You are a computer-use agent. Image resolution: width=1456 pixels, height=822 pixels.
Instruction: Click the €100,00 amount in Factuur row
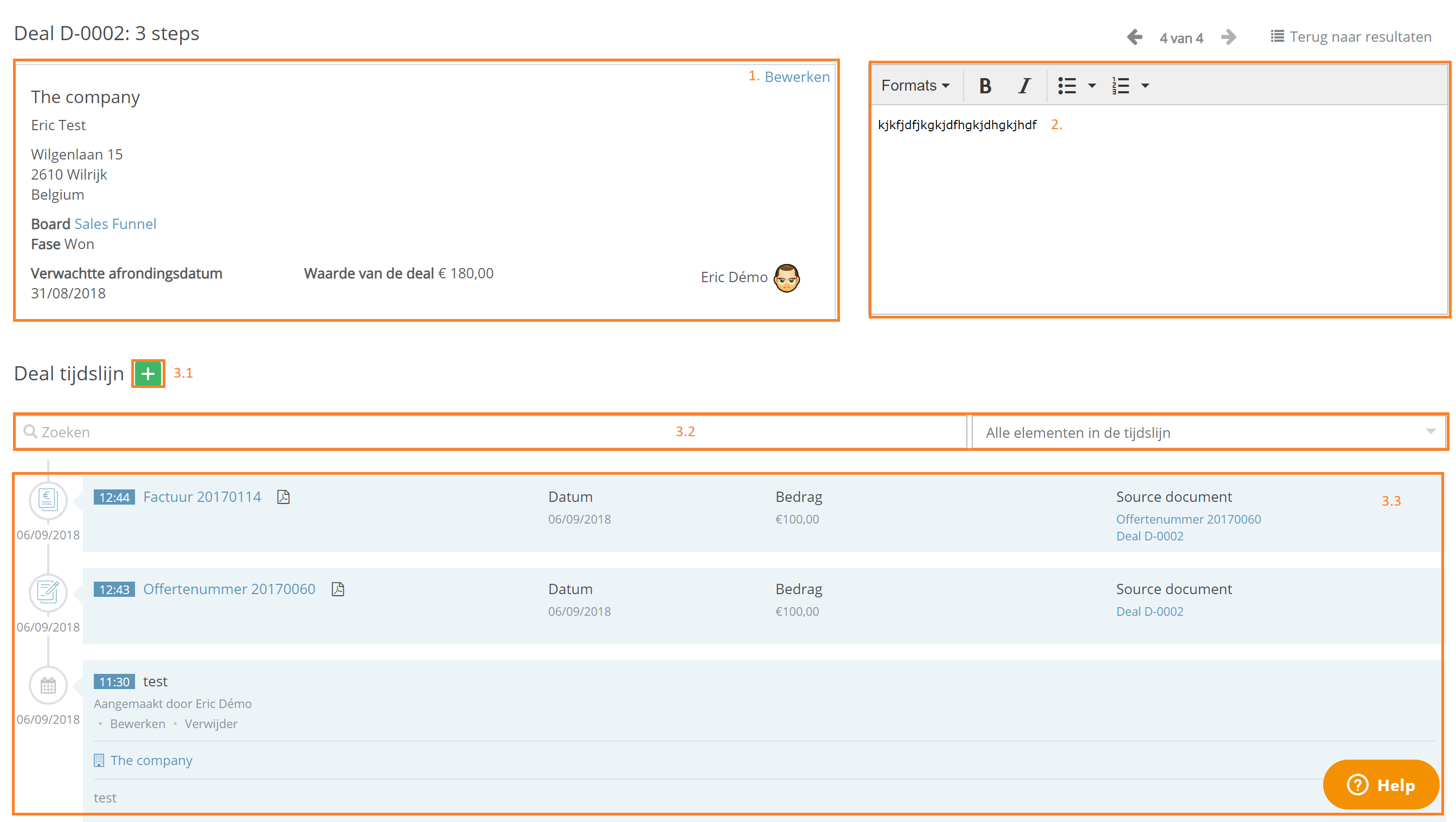coord(797,519)
